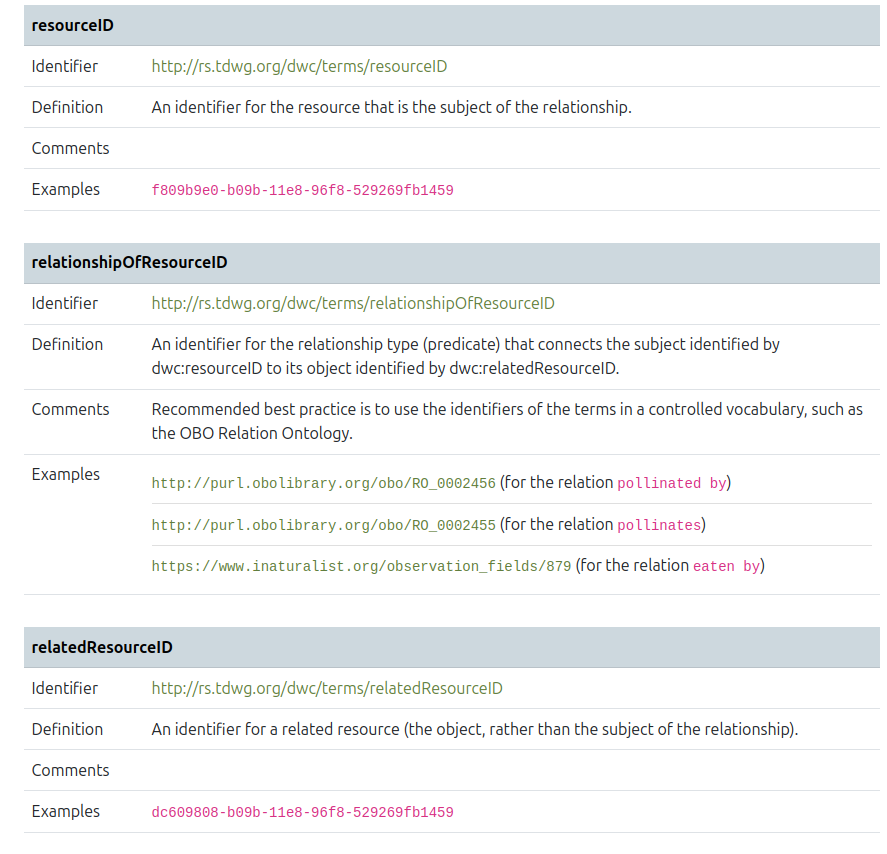Click the f809b9e0 example UUID code
The height and width of the screenshot is (854, 887).
302,190
